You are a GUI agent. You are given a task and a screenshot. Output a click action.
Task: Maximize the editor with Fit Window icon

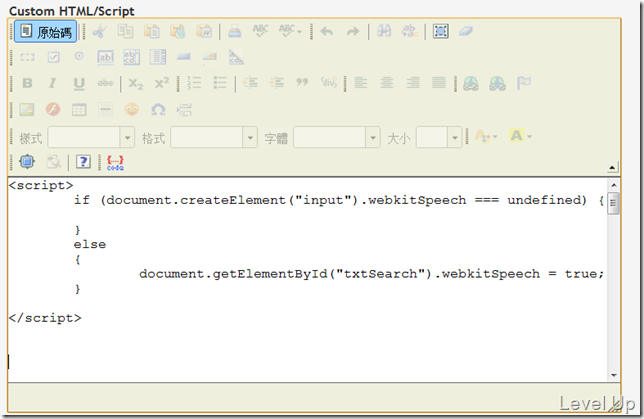[27, 161]
